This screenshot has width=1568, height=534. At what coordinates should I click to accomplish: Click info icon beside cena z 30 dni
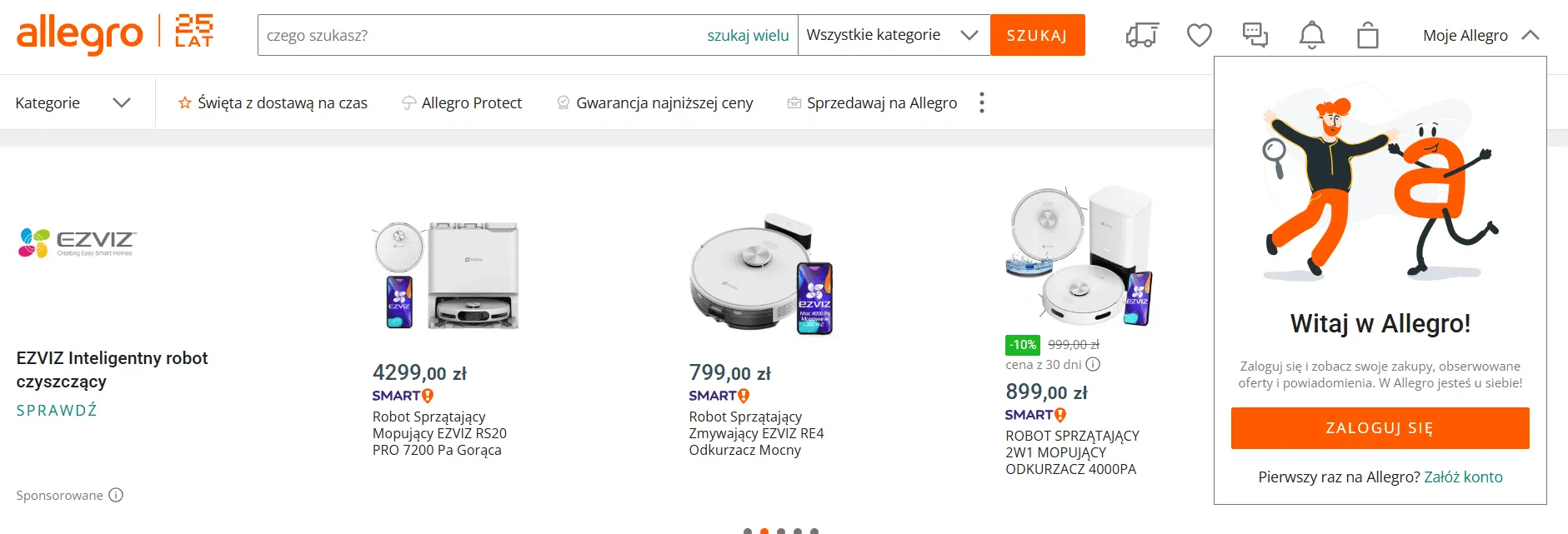[x=1093, y=364]
